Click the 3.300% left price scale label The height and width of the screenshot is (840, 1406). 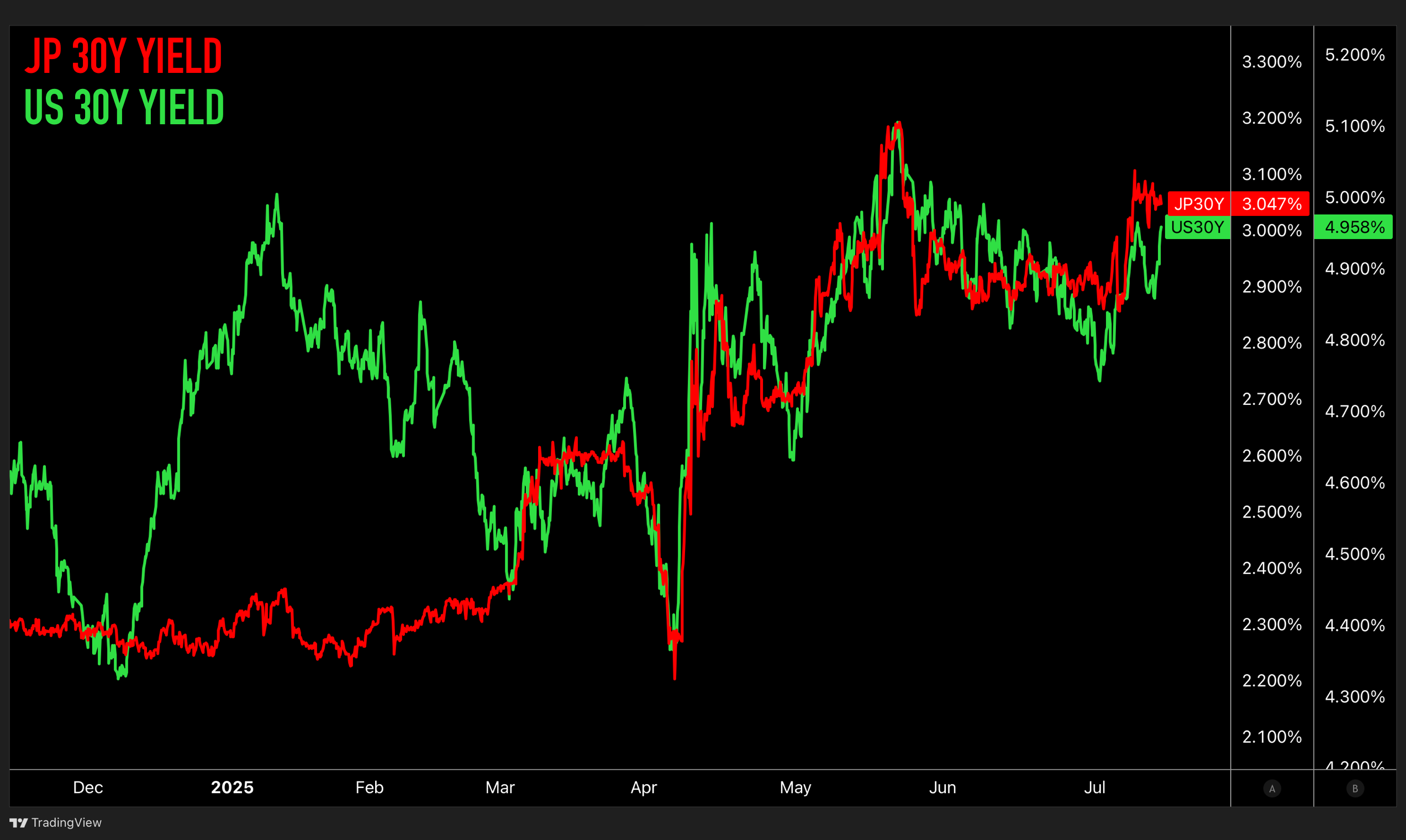[x=1272, y=62]
